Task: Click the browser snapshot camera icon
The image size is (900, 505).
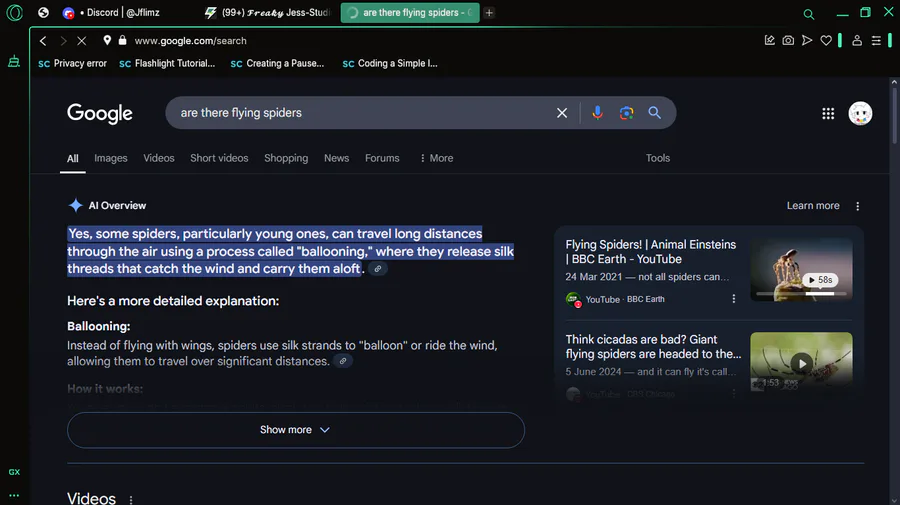Action: [x=788, y=41]
